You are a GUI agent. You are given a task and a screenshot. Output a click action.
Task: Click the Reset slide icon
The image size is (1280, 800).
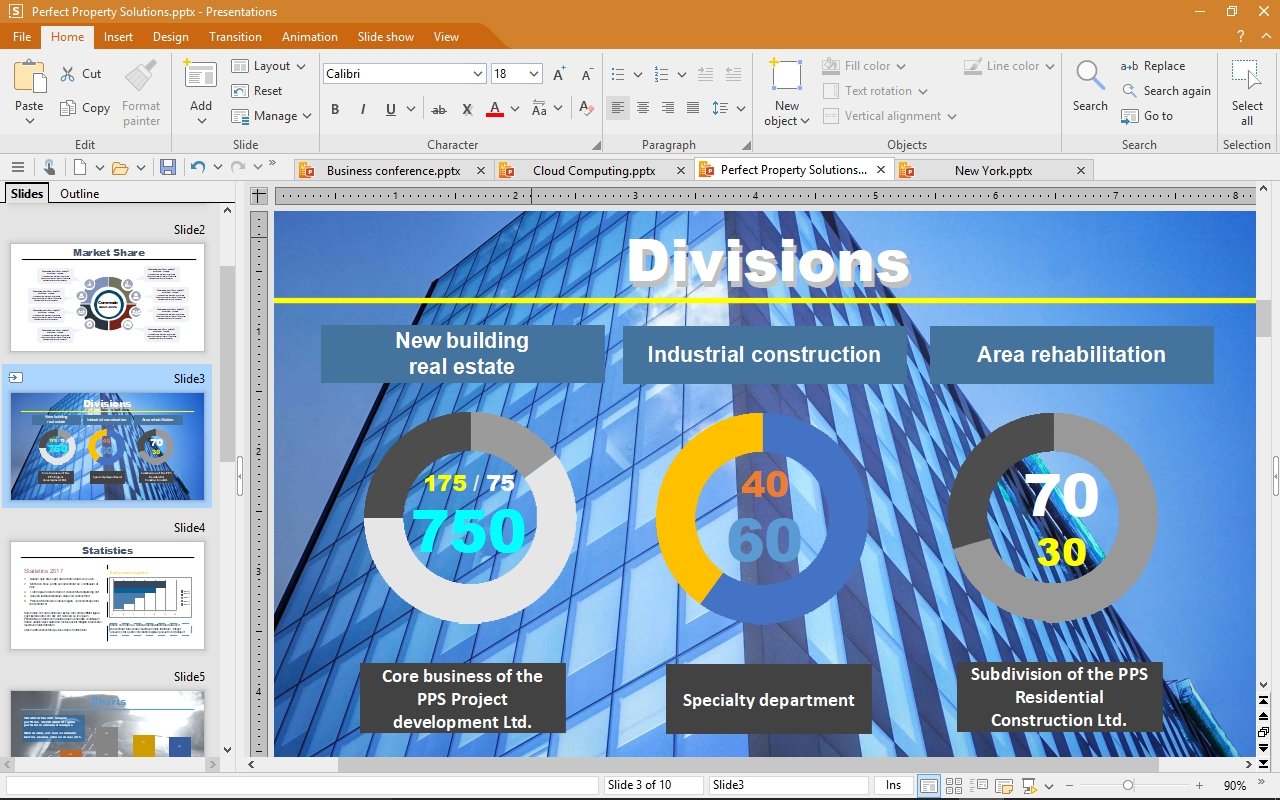pyautogui.click(x=257, y=91)
